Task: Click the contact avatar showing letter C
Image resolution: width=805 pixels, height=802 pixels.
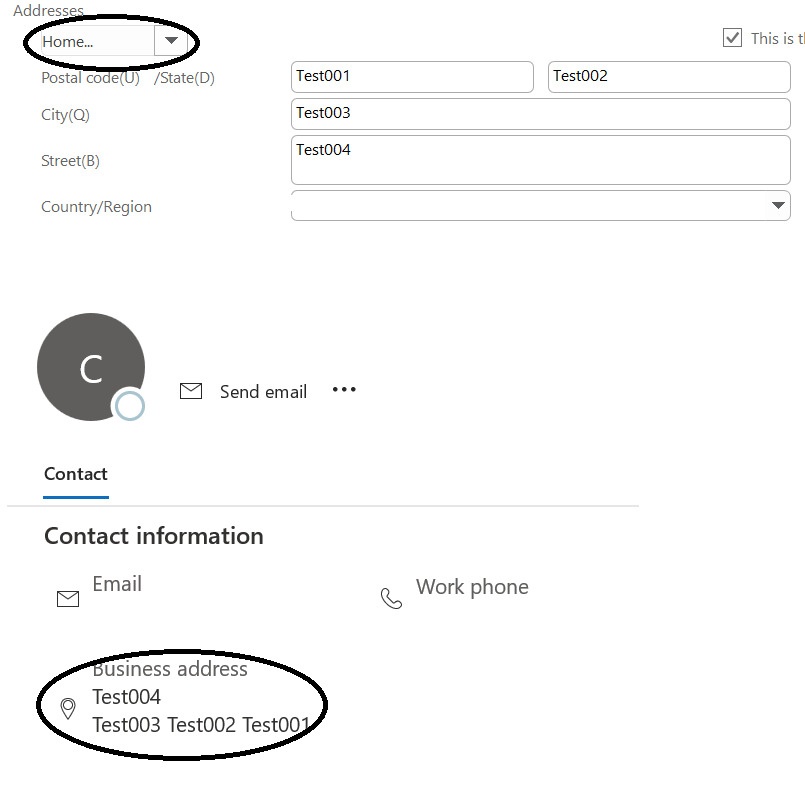Action: click(x=91, y=367)
